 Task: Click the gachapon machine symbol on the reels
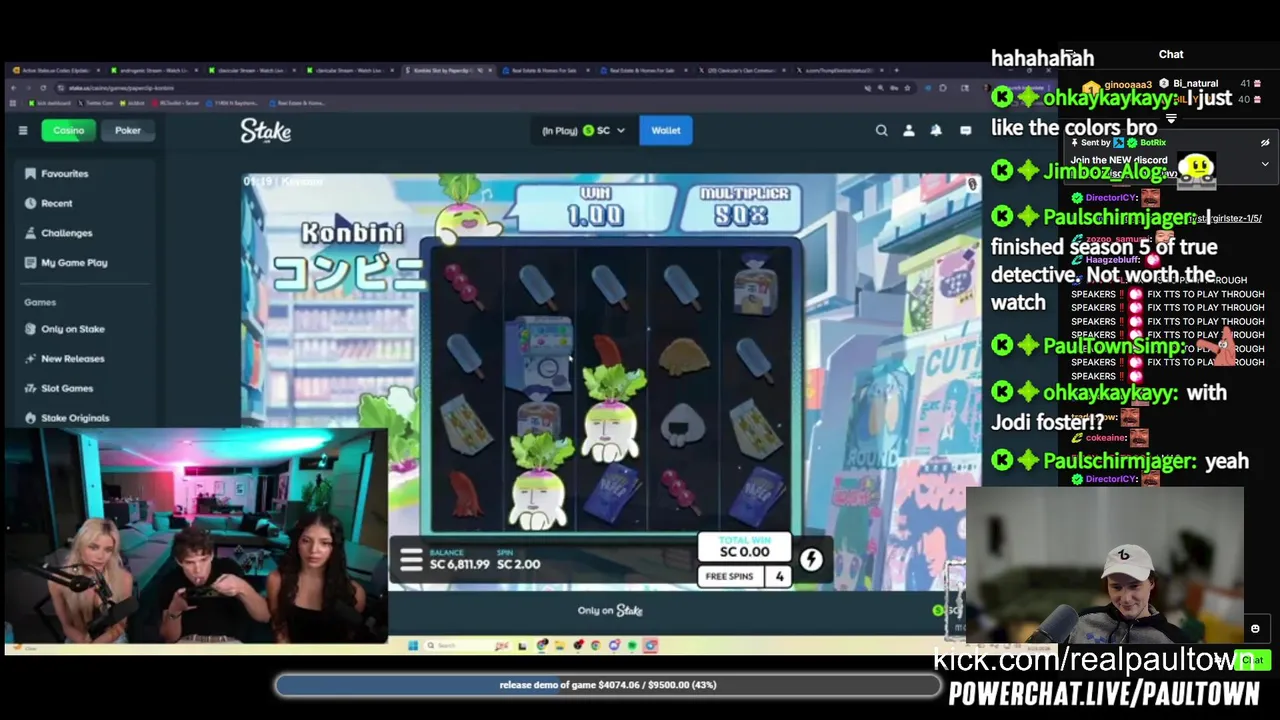540,353
